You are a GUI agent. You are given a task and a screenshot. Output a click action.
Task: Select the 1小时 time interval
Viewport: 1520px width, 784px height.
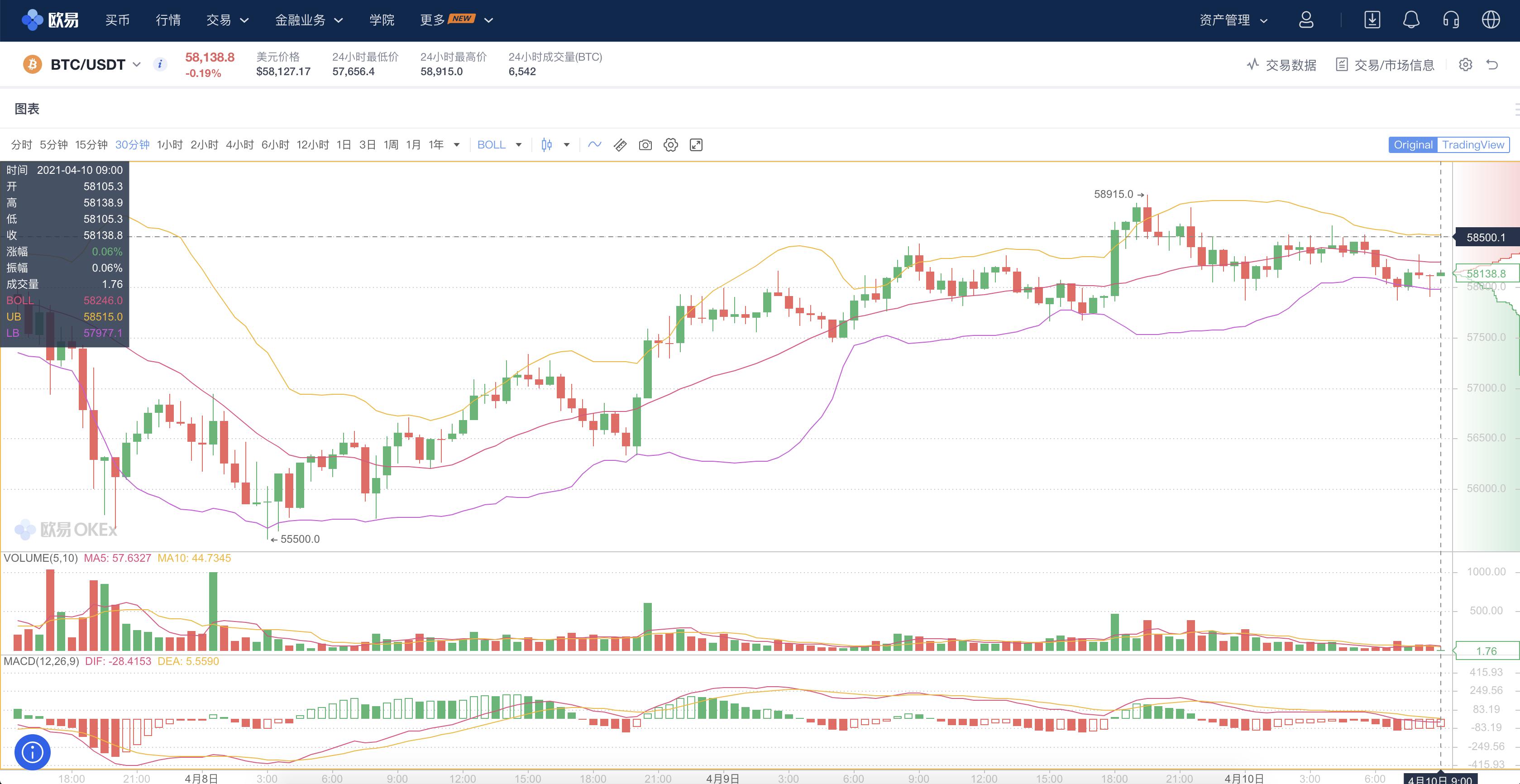pos(169,145)
